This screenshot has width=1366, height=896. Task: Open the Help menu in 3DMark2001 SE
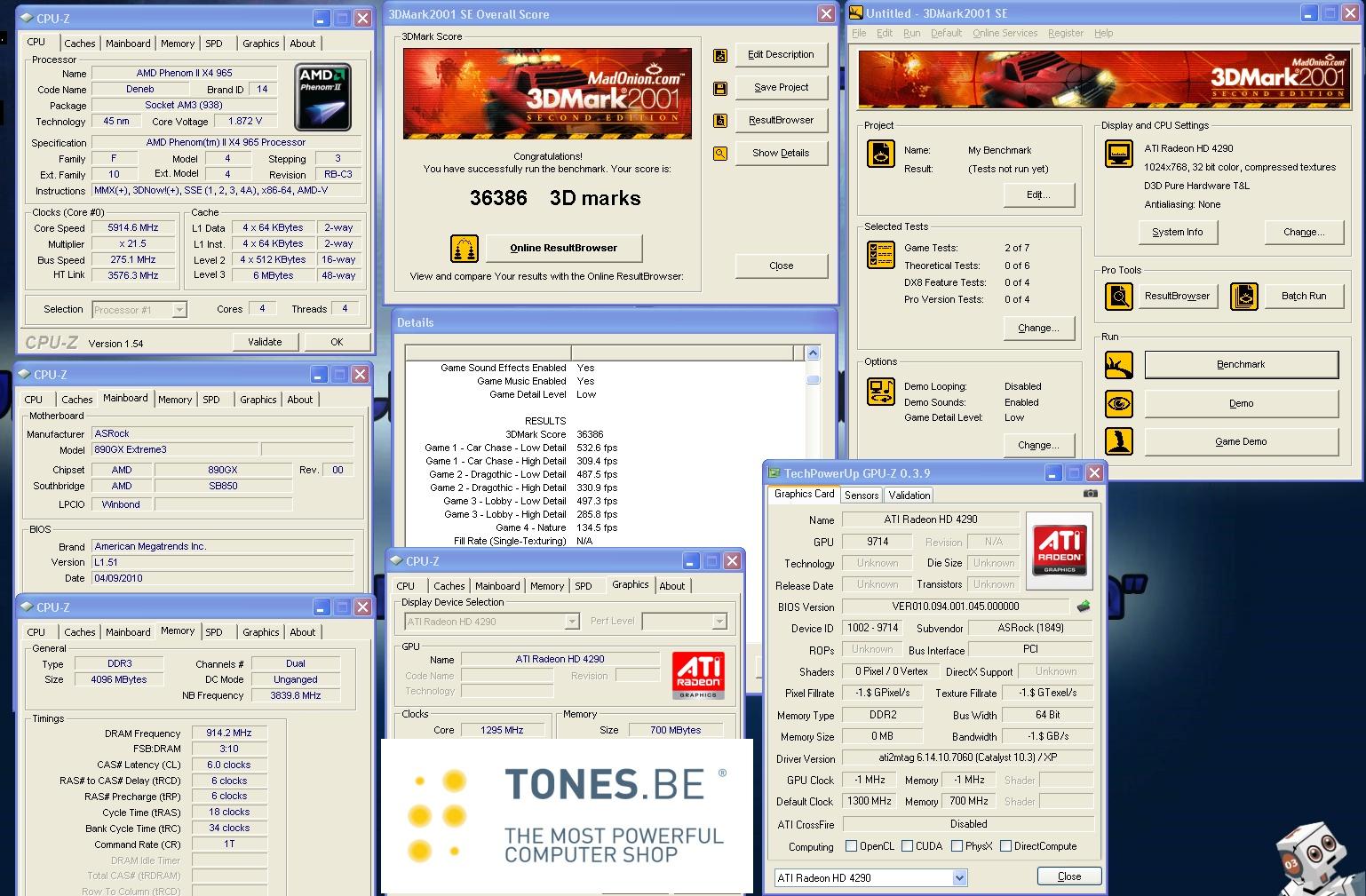1103,34
